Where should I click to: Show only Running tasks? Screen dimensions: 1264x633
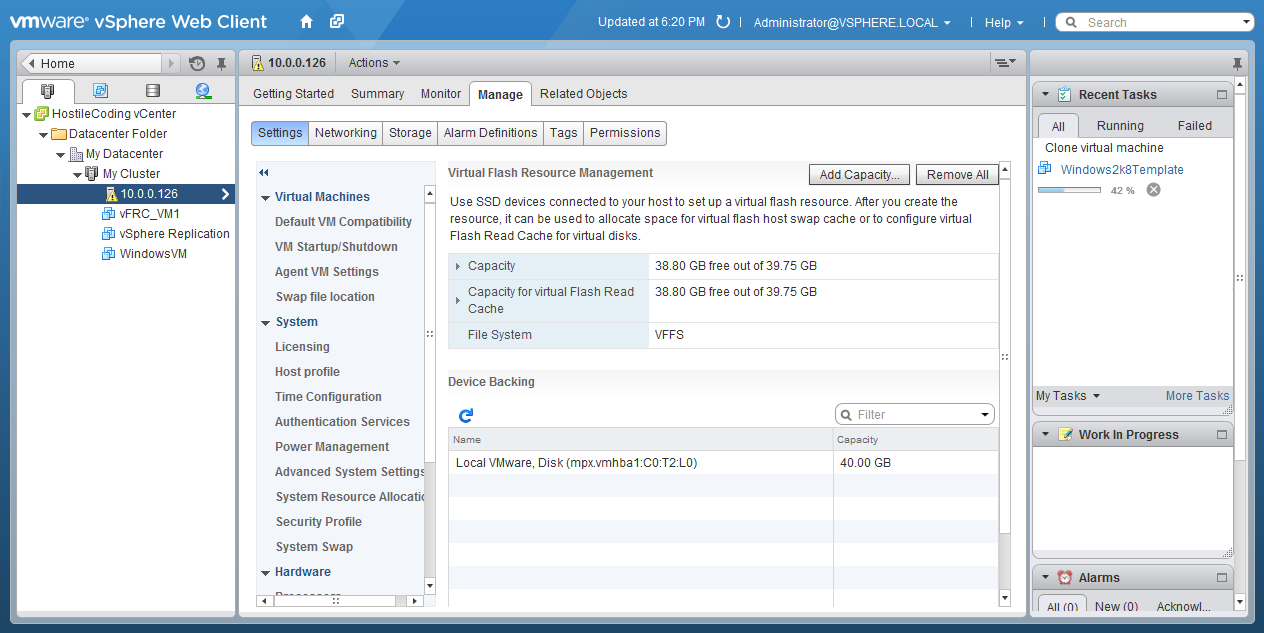click(x=1120, y=126)
